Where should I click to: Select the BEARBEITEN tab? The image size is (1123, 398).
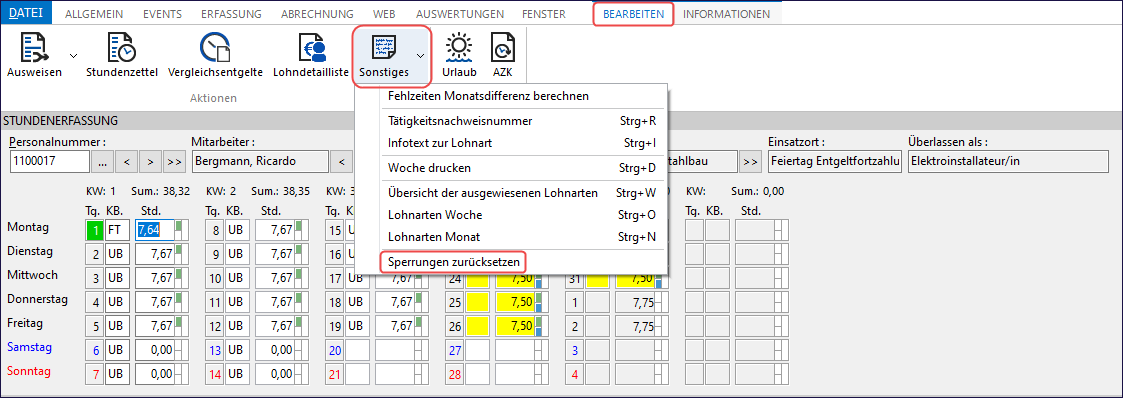click(633, 14)
